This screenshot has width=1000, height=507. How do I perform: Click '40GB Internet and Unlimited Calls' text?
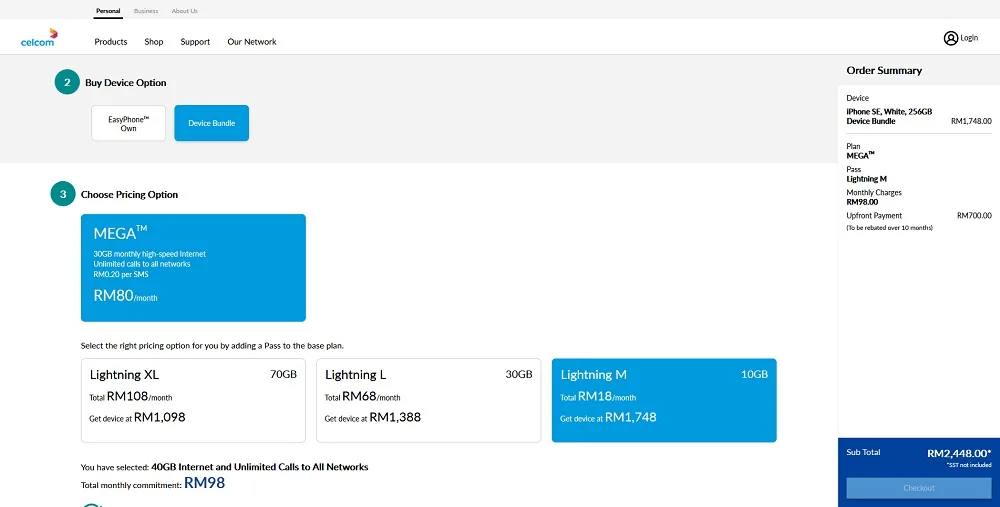260,467
